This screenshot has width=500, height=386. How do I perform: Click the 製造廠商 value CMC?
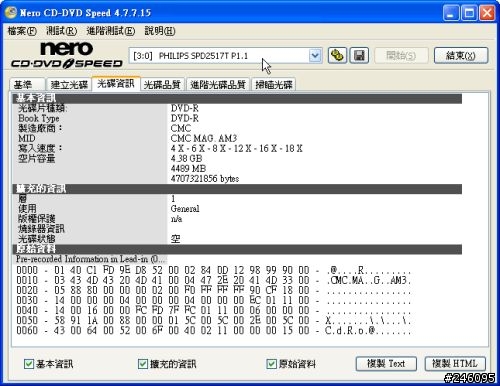tap(181, 128)
